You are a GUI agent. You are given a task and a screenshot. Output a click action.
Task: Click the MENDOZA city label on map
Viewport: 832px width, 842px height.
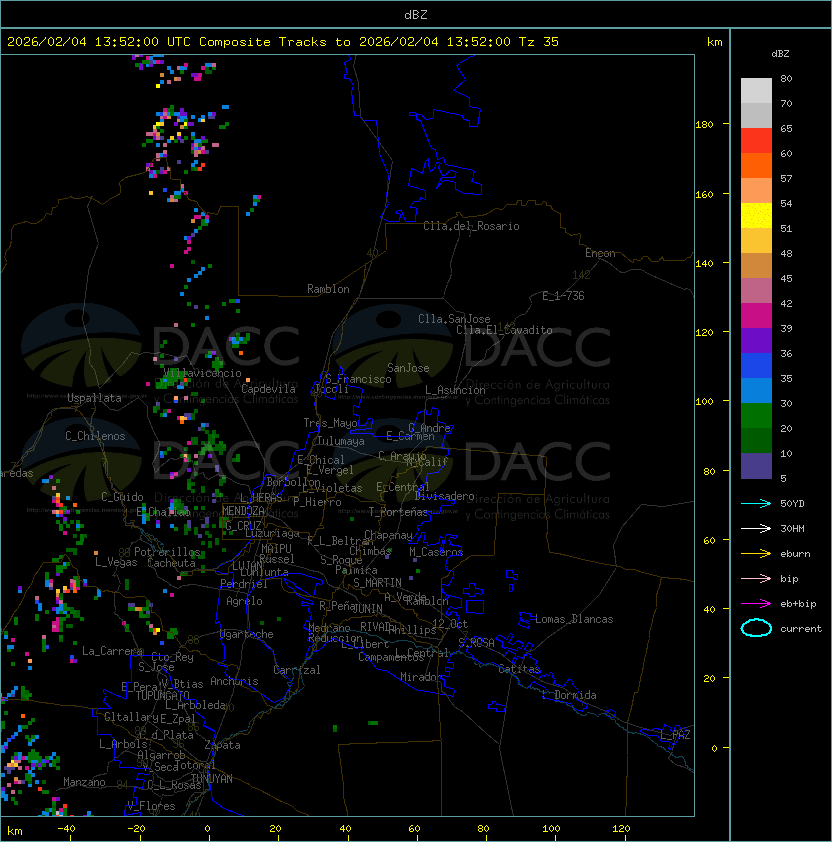pyautogui.click(x=243, y=511)
